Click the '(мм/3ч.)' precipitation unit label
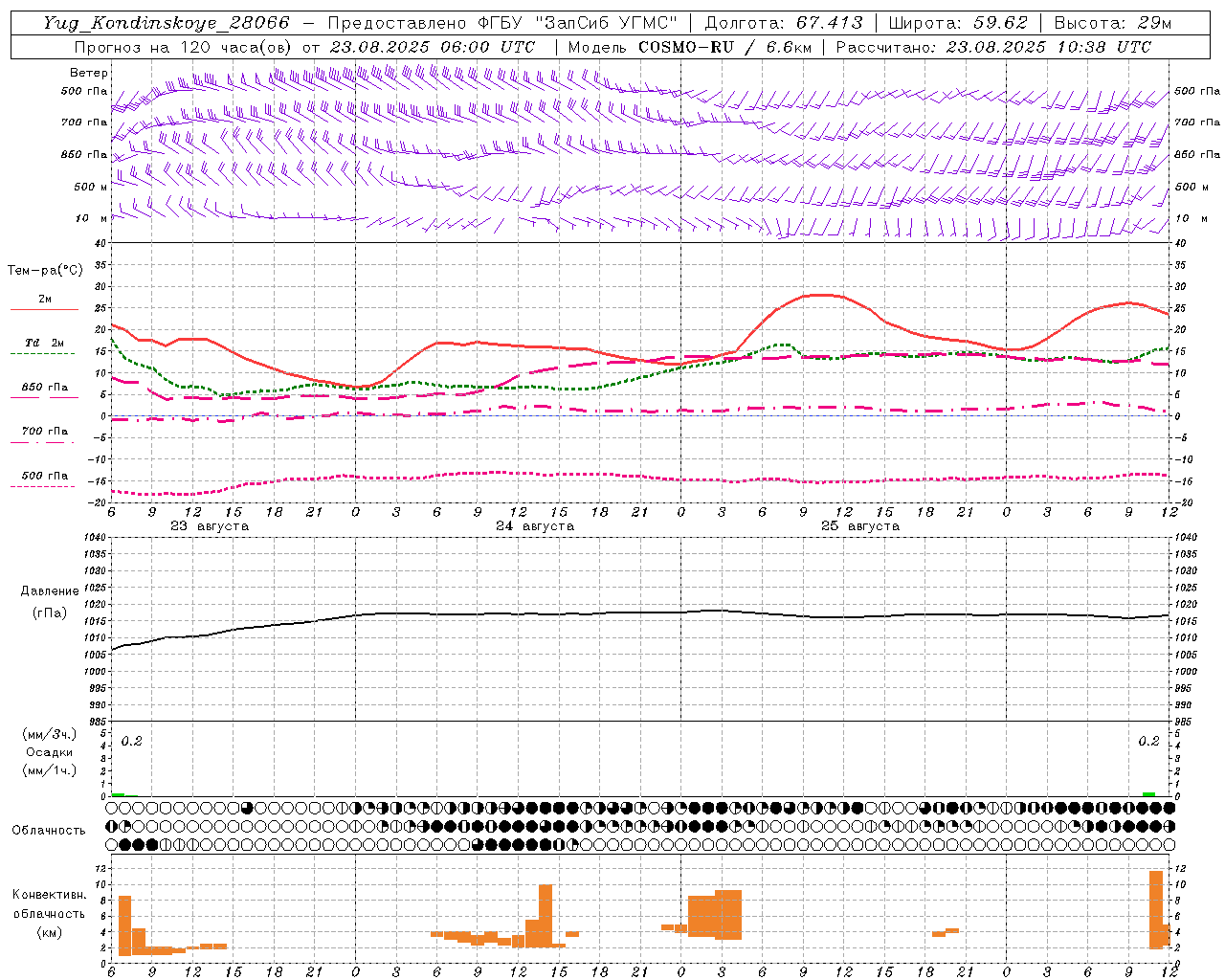 50,734
